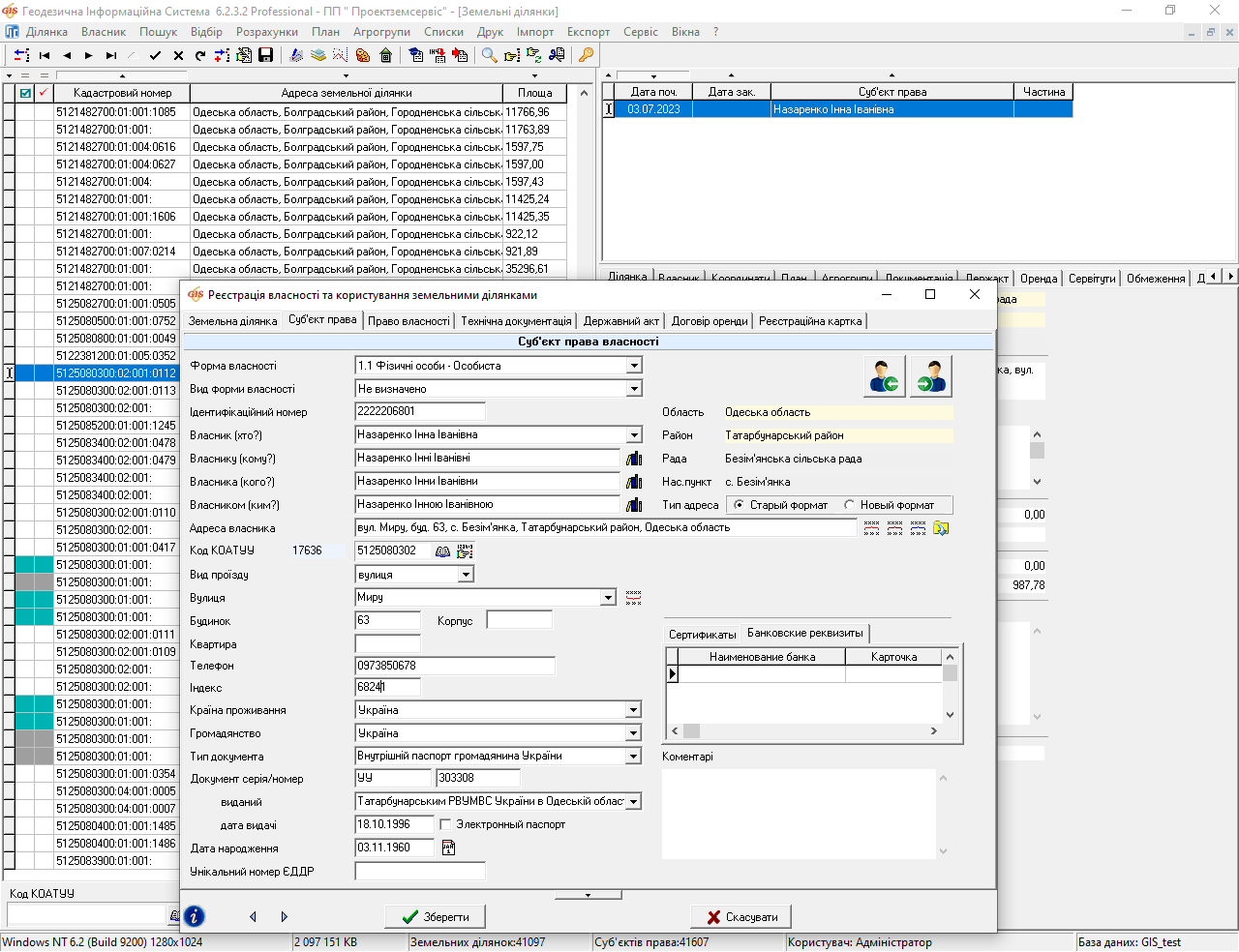Click the Зберегти button
The width and height of the screenshot is (1239, 952).
pyautogui.click(x=435, y=916)
